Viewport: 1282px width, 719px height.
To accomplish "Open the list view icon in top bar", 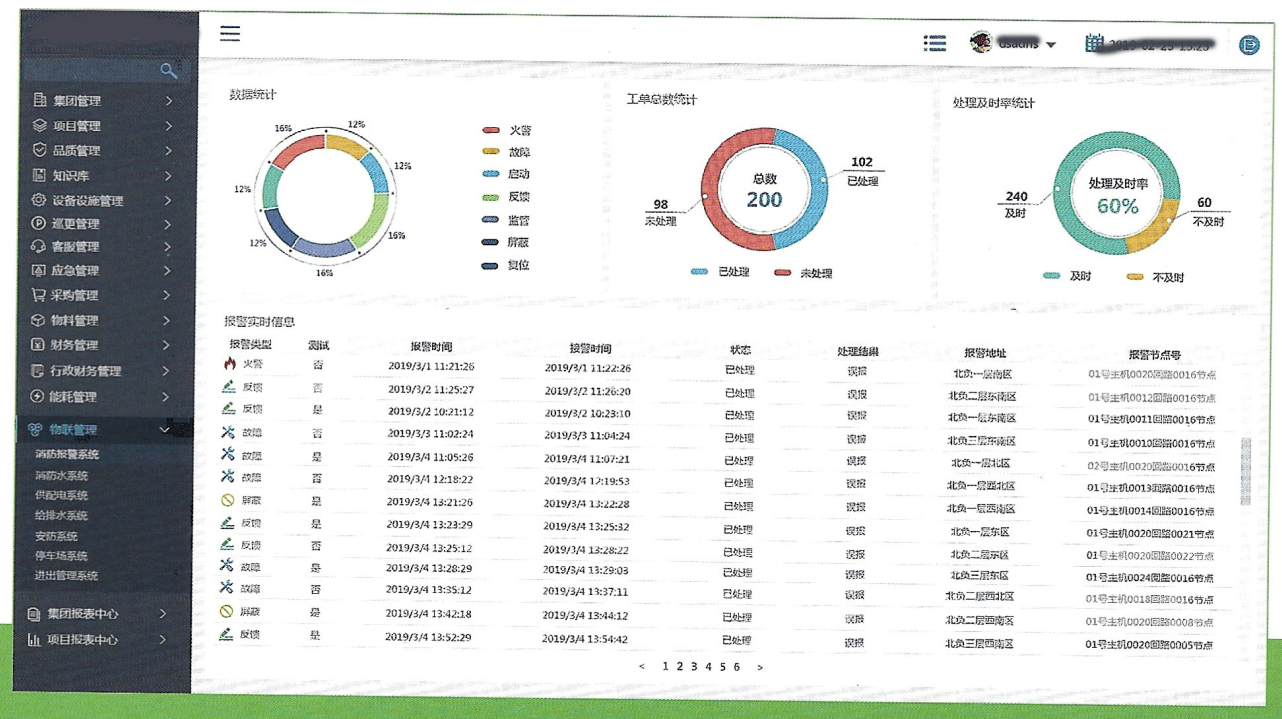I will click(x=935, y=43).
